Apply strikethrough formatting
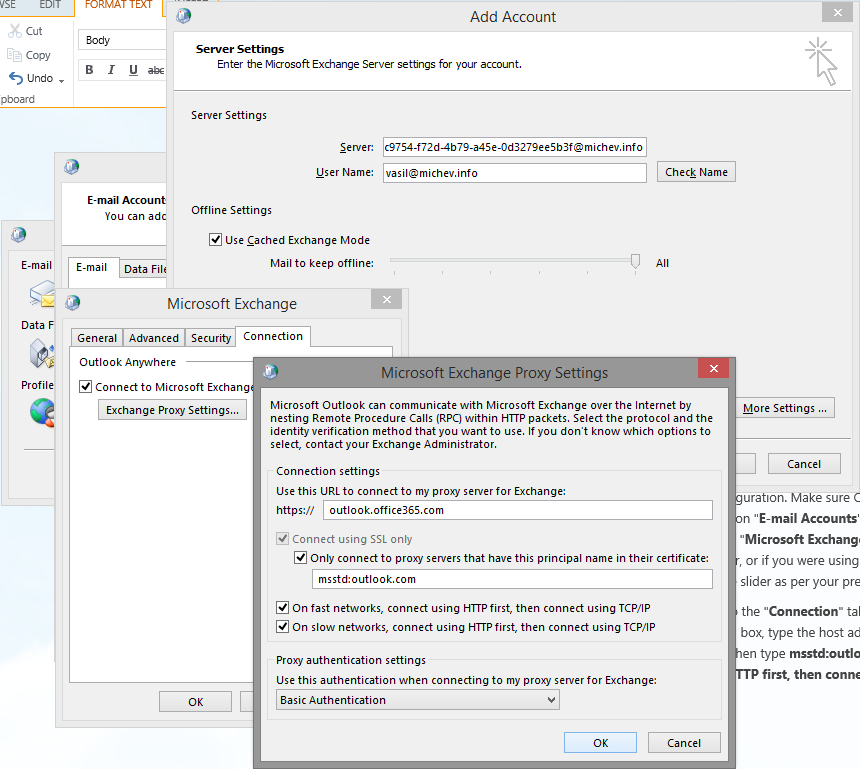The image size is (860, 769). [156, 70]
